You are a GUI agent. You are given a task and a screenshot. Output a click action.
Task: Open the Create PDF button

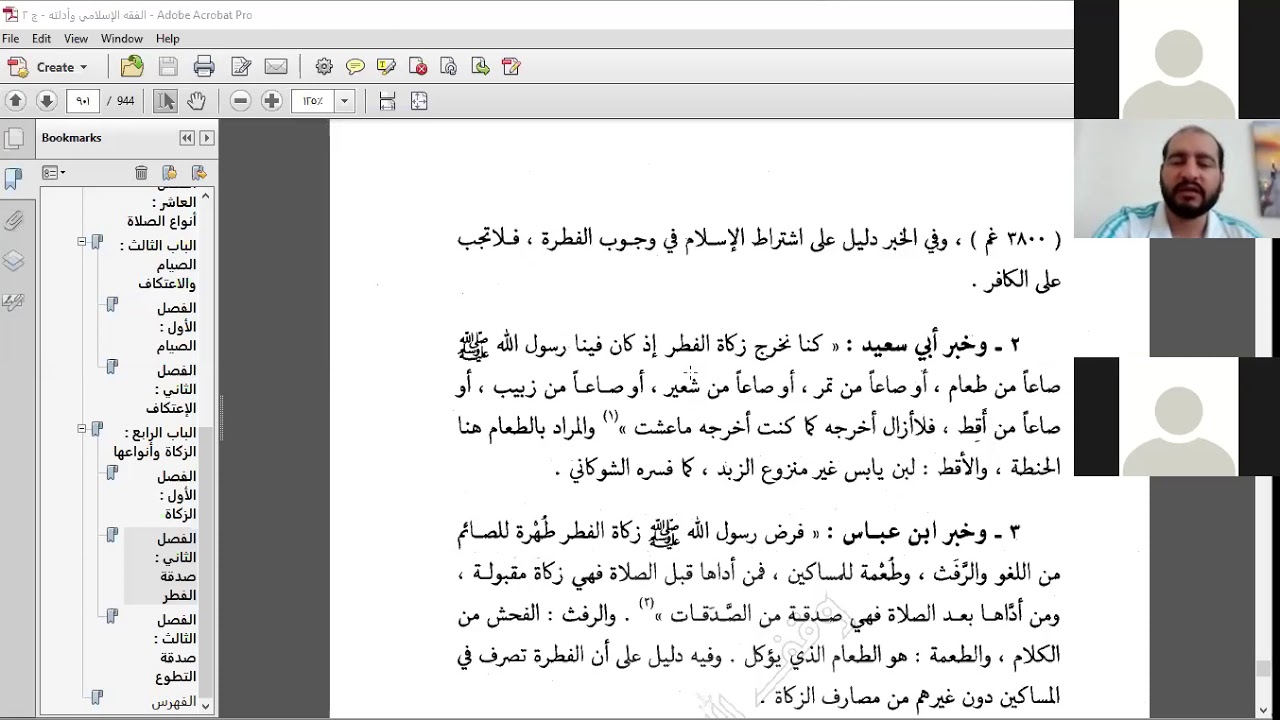[47, 67]
